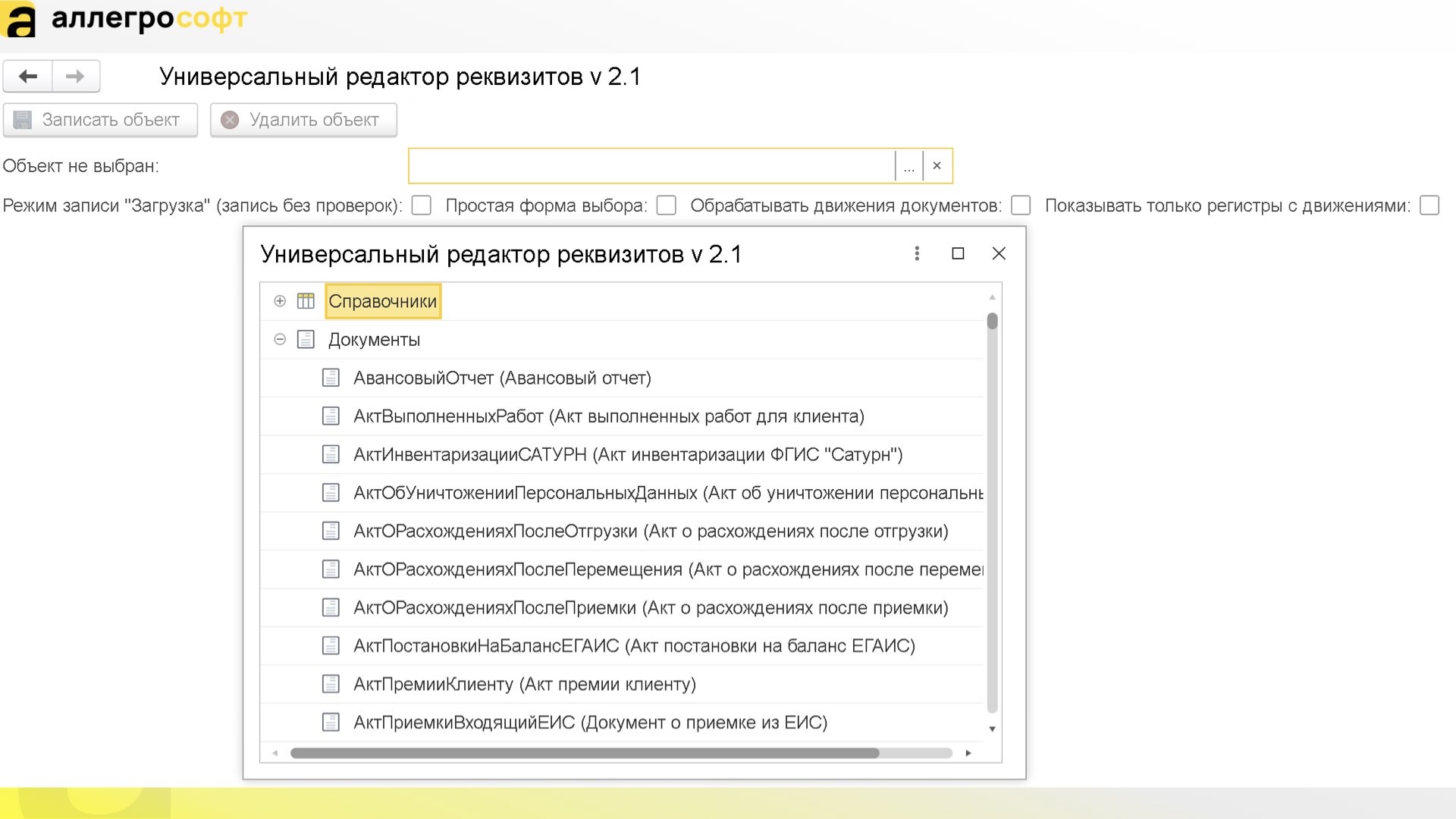
Task: Click the vertical scrollbar thumb in list
Action: tap(992, 321)
